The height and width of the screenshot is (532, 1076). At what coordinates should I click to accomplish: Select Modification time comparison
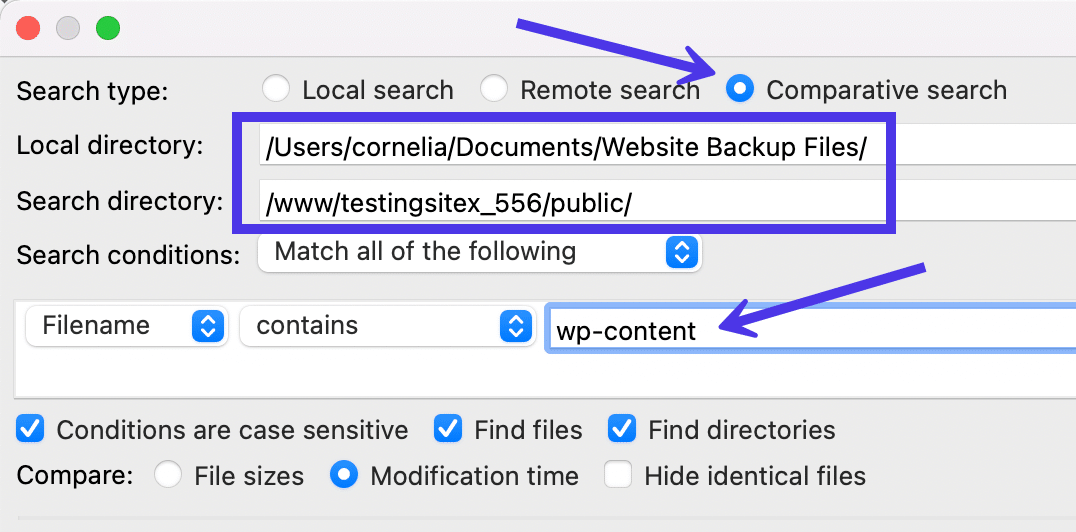pos(344,475)
